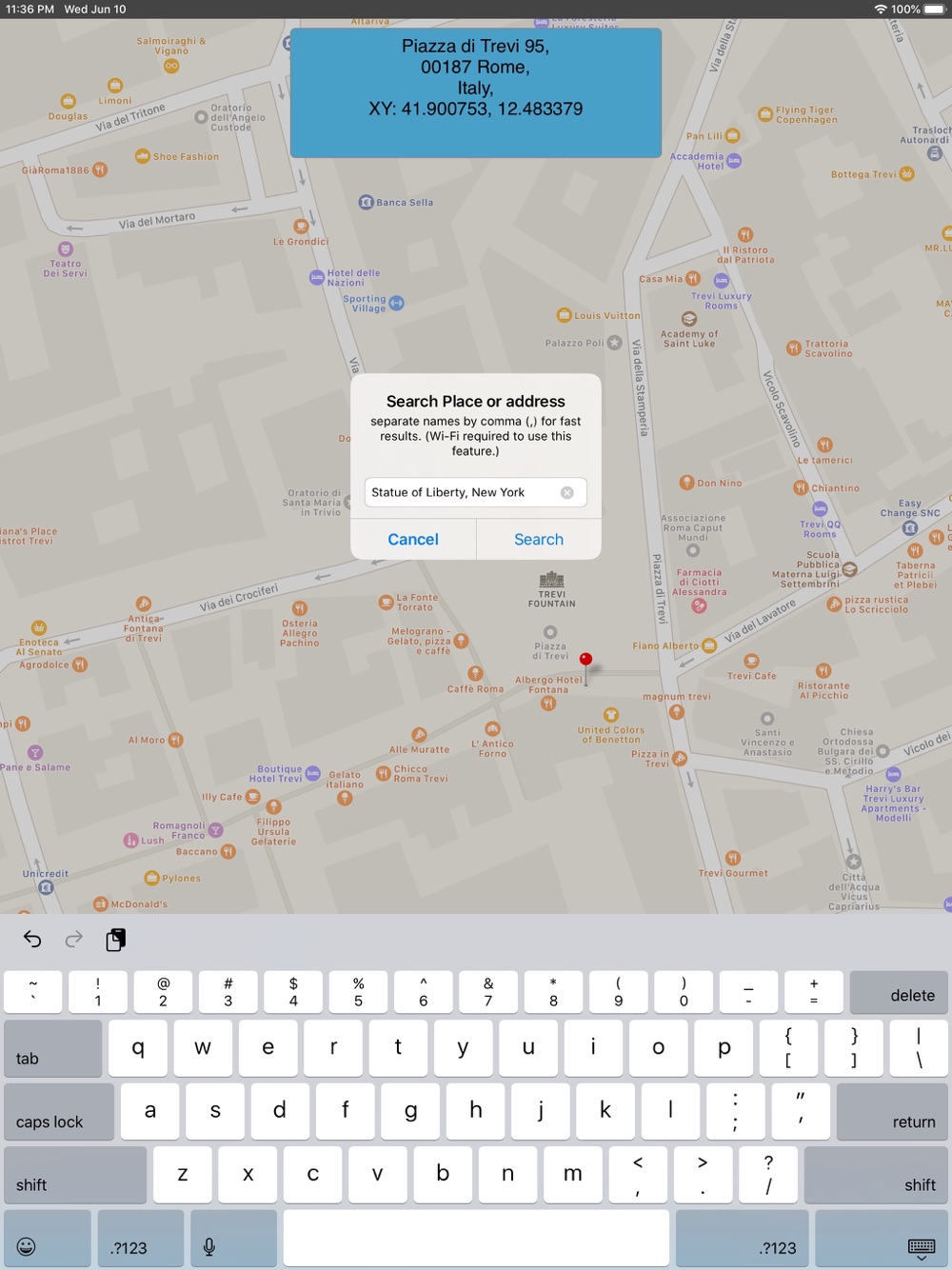This screenshot has height=1270, width=952.
Task: Tap the Trevi Fountain landmark icon
Action: (x=551, y=579)
